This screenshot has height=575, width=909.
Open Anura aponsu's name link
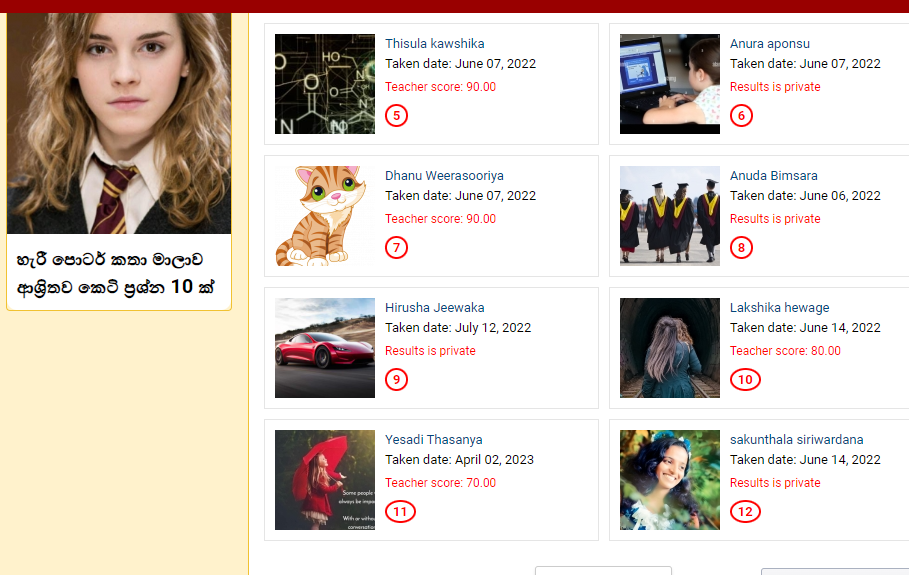(x=770, y=43)
